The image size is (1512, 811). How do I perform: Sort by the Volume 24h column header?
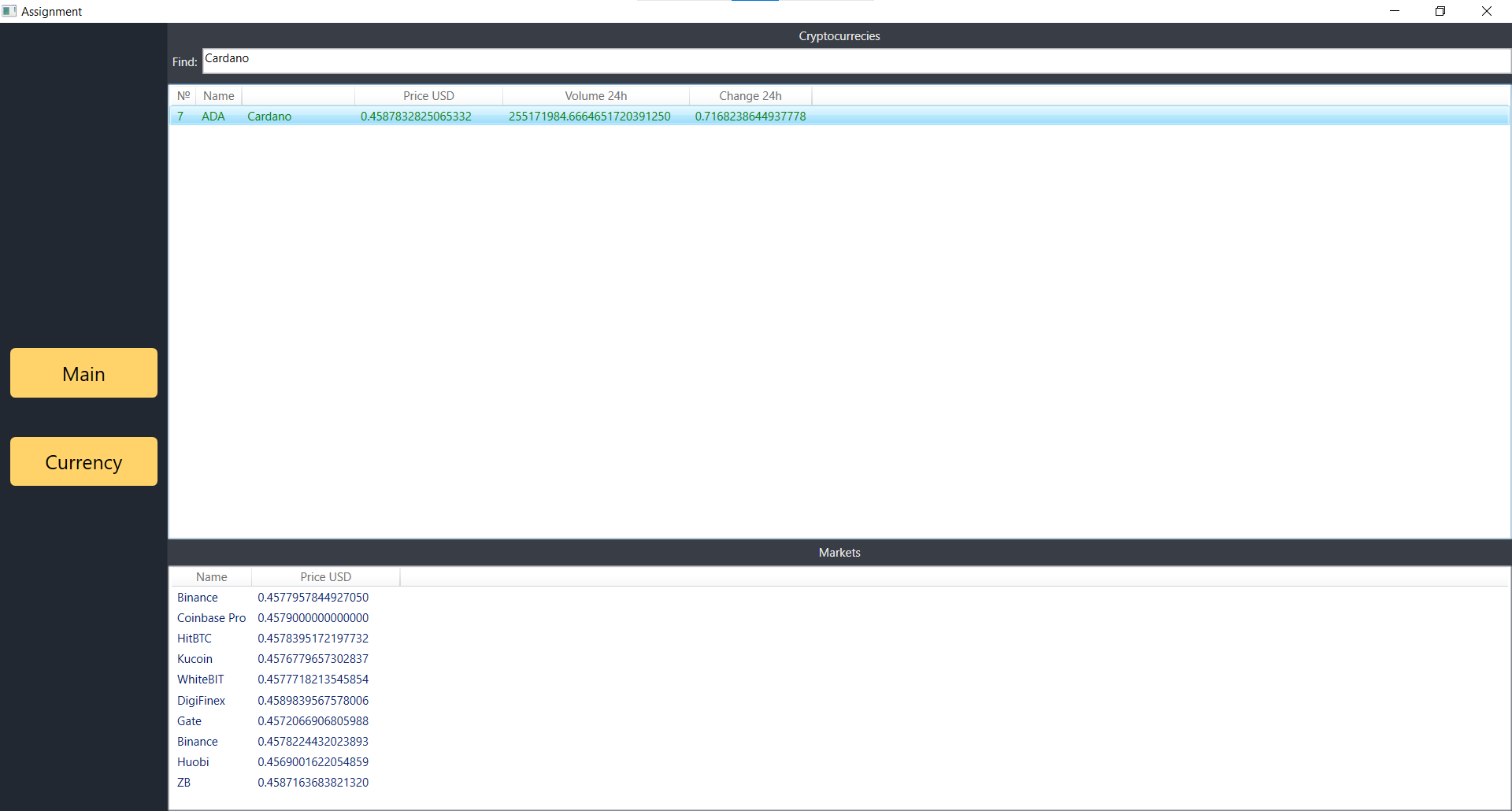[595, 96]
